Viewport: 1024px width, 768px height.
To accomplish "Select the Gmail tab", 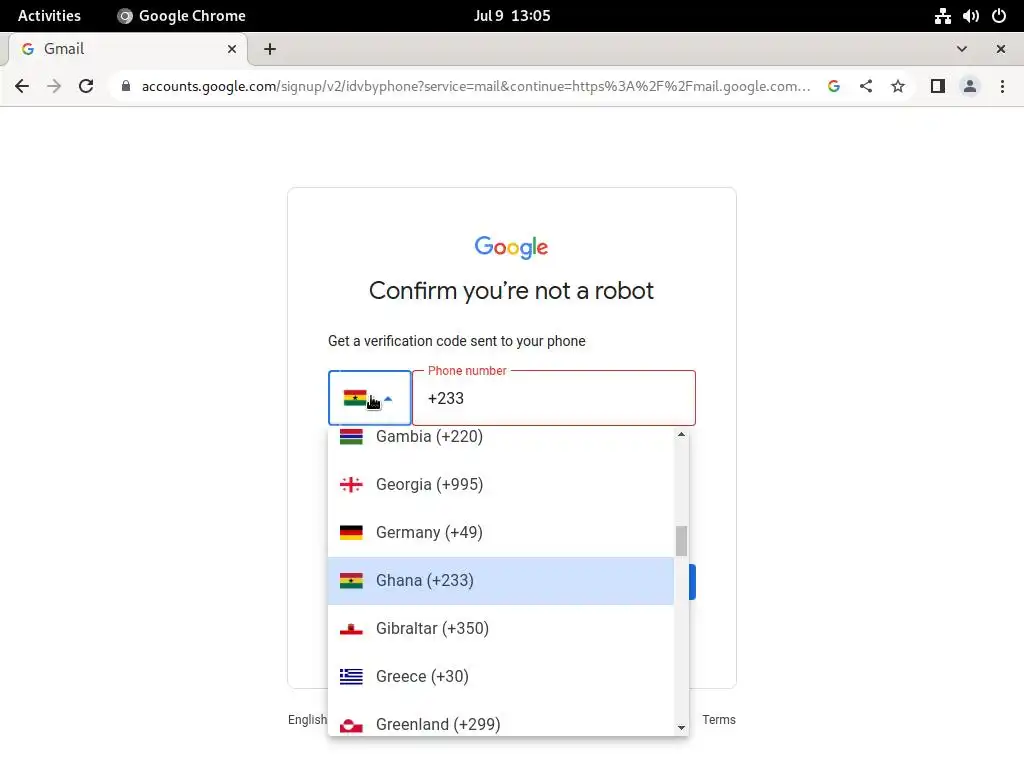I will click(127, 49).
